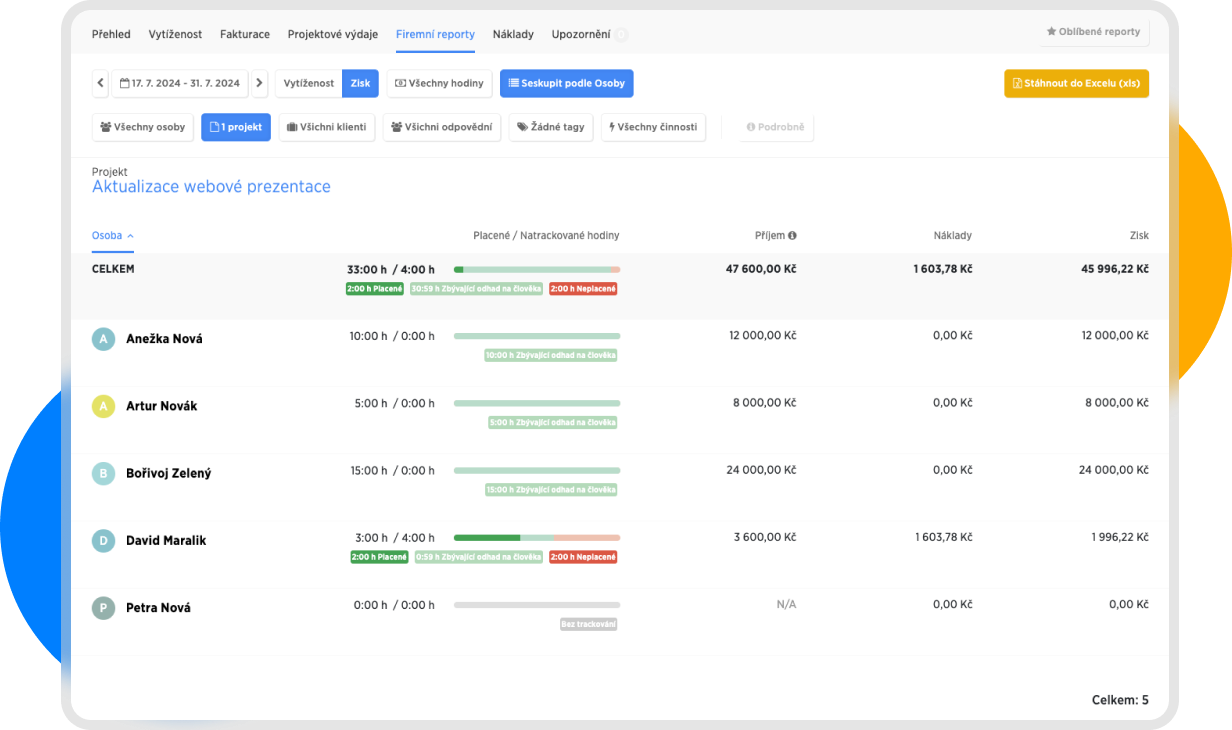1232x730 pixels.
Task: Click David Maralik's hours progress bar
Action: (x=536, y=538)
